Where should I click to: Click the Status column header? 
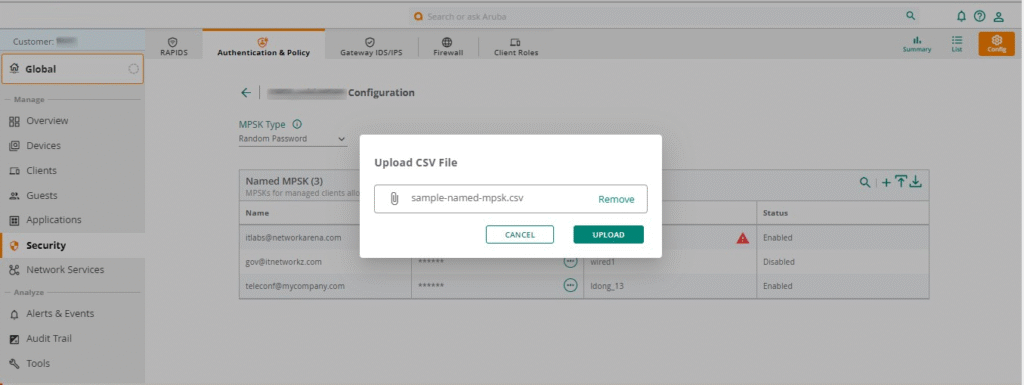tap(842, 213)
